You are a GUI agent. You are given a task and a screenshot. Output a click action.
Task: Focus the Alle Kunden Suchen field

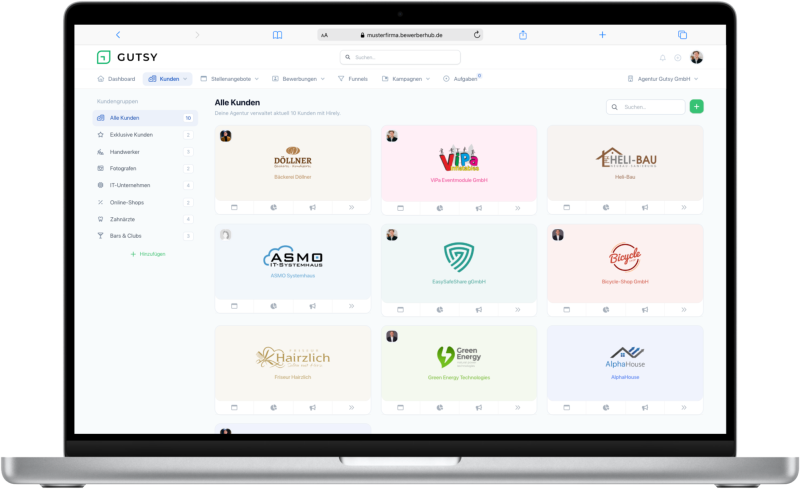[645, 107]
